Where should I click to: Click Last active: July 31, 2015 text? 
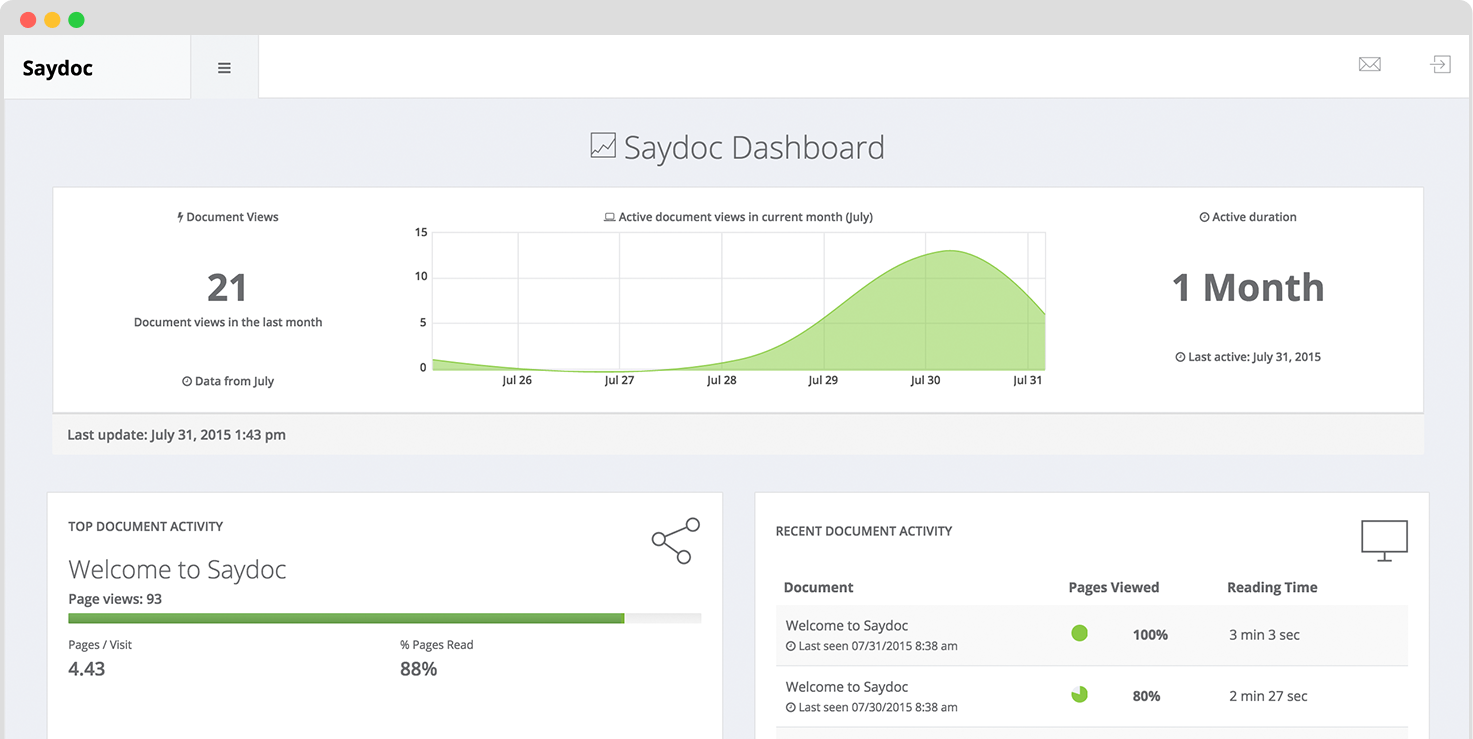pyautogui.click(x=1254, y=357)
